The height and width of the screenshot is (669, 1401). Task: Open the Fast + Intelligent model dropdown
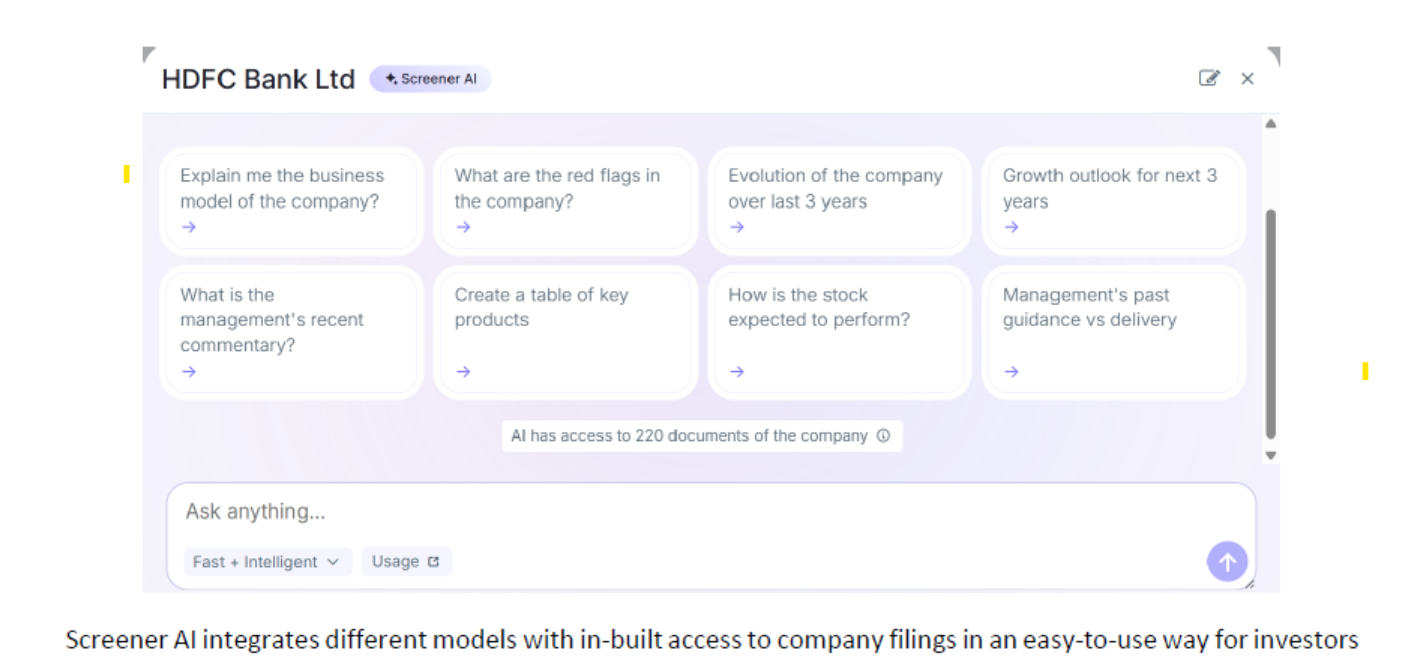point(266,562)
